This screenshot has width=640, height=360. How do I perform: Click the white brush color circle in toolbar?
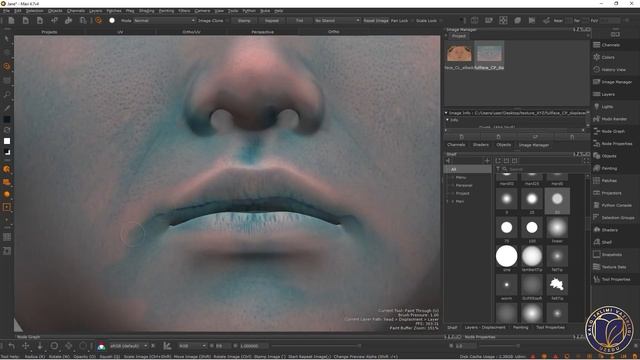click(112, 20)
